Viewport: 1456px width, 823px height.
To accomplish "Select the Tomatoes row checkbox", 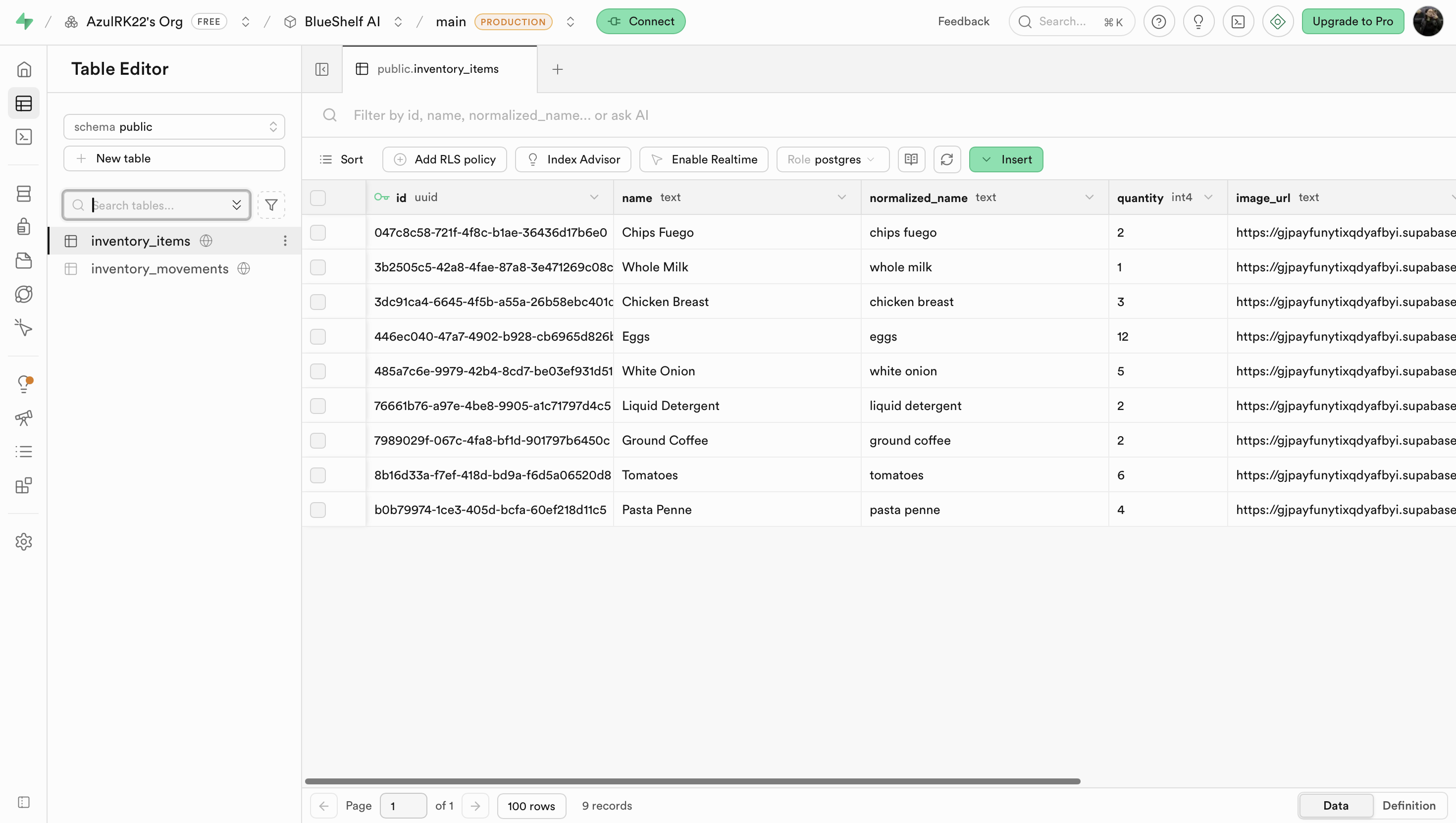I will pos(317,475).
